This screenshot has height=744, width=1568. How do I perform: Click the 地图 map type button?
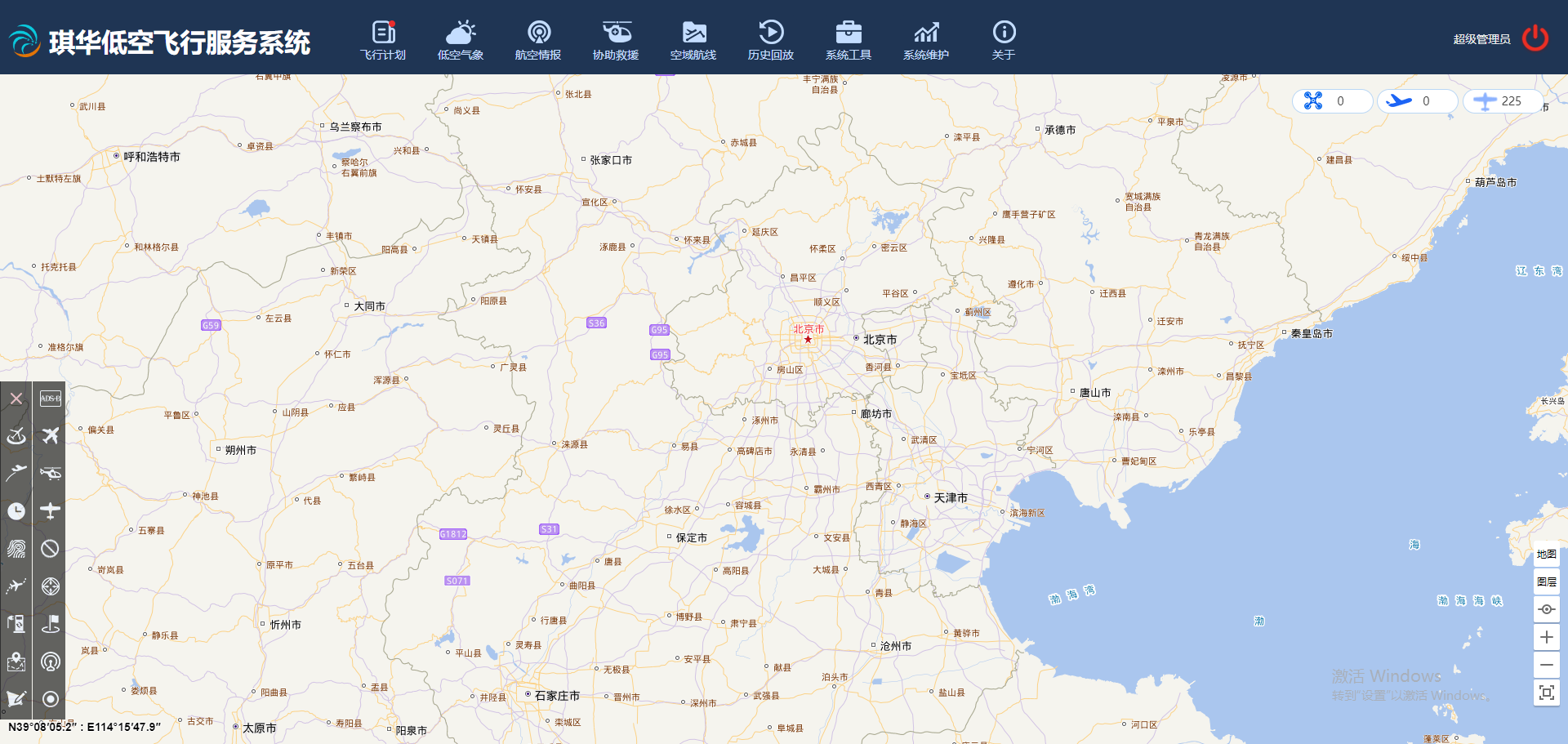(x=1546, y=555)
